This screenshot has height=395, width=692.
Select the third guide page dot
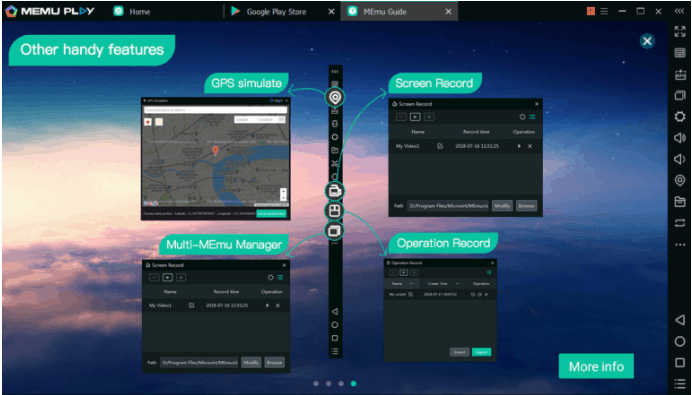coord(341,384)
